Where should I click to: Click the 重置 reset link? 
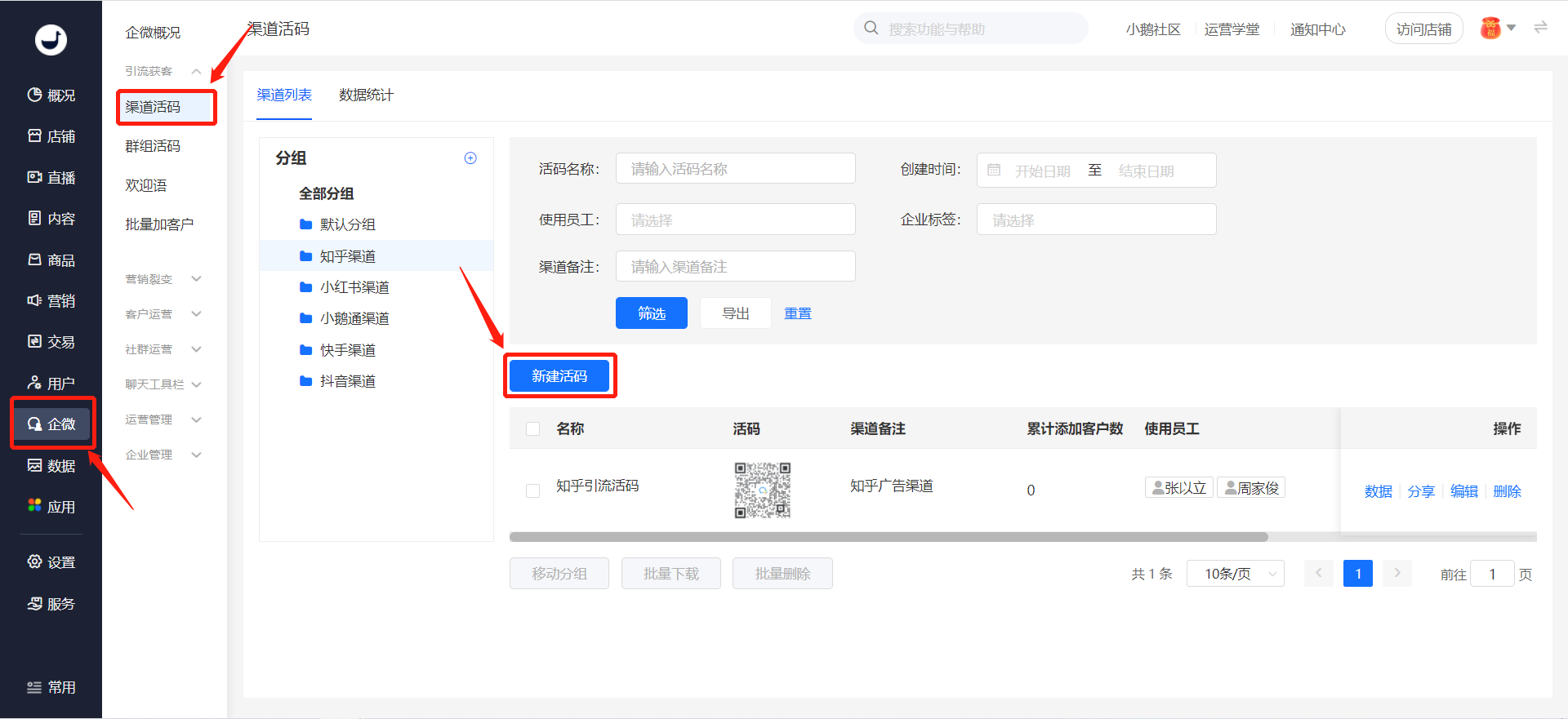pos(798,313)
